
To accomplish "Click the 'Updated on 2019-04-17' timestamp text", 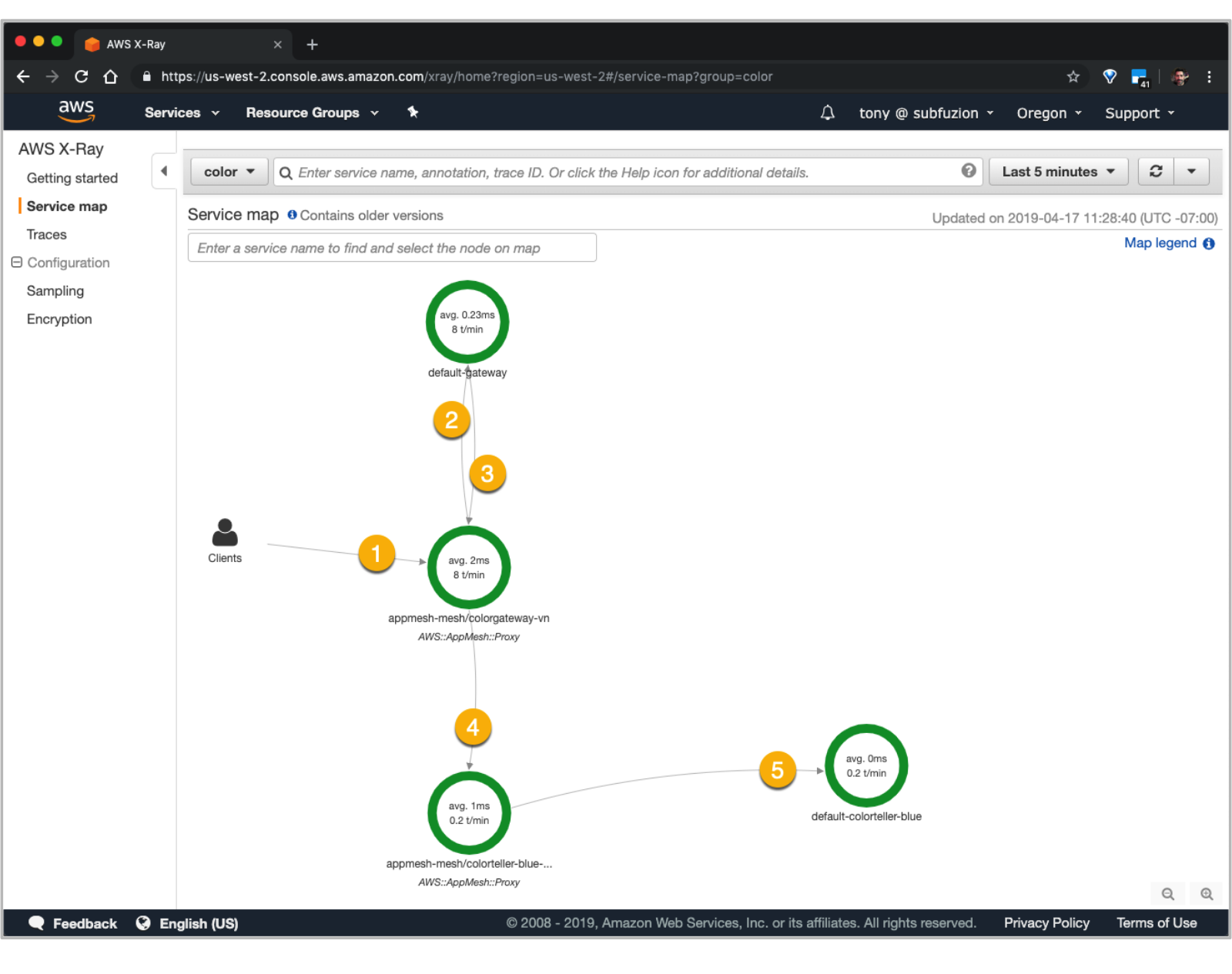I will coord(1075,218).
